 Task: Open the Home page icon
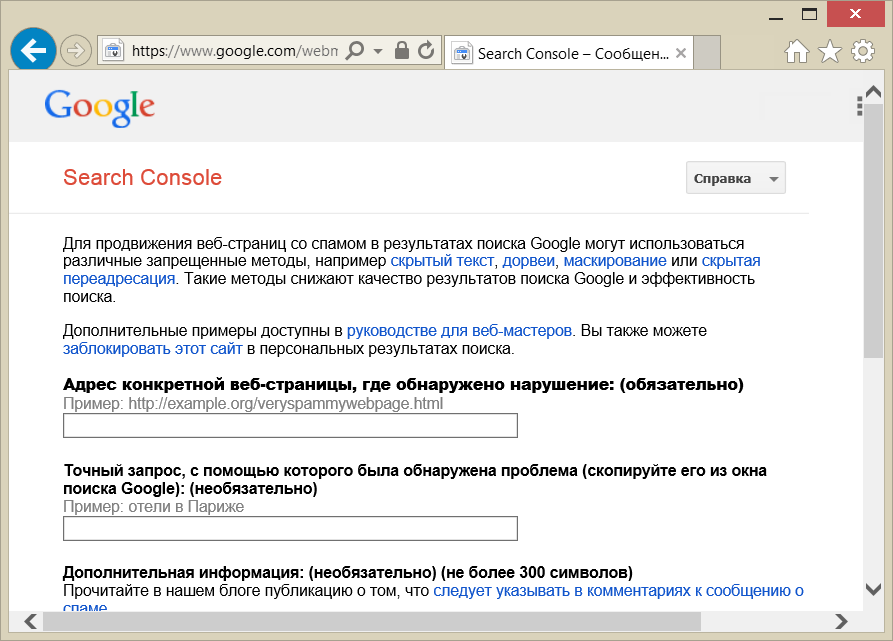(x=796, y=51)
